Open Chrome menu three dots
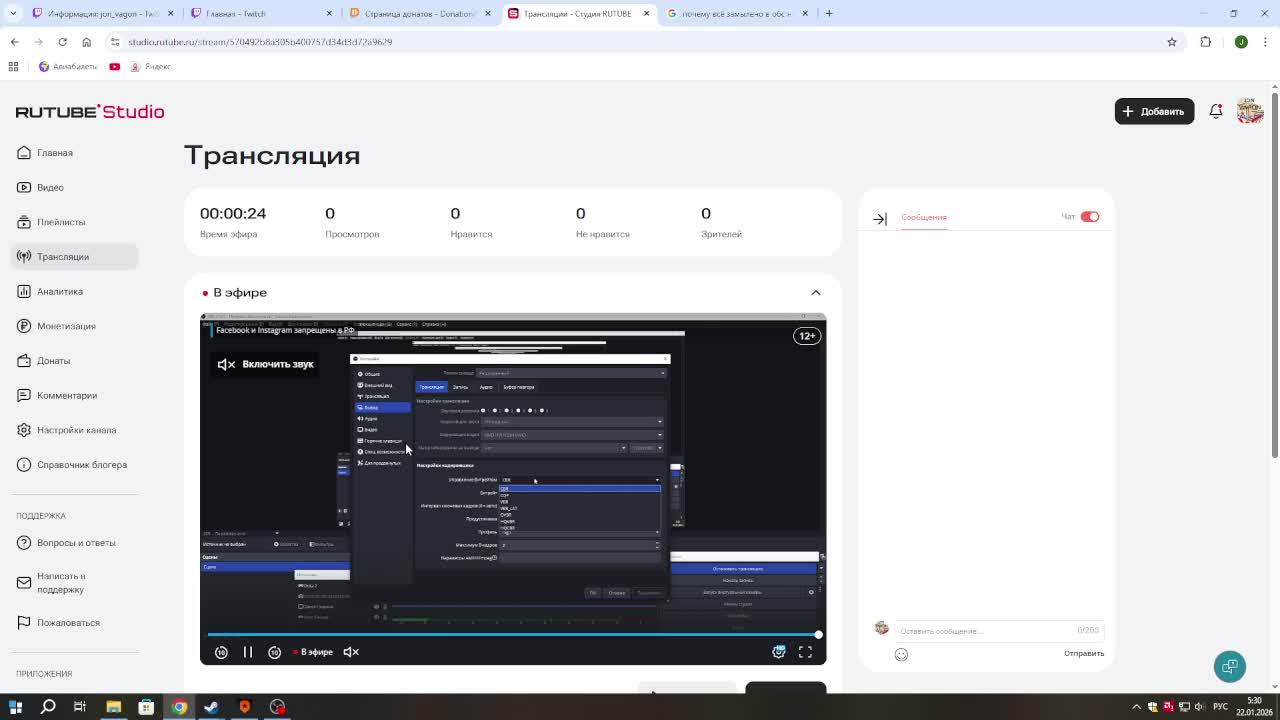Viewport: 1280px width, 720px height. [1267, 42]
